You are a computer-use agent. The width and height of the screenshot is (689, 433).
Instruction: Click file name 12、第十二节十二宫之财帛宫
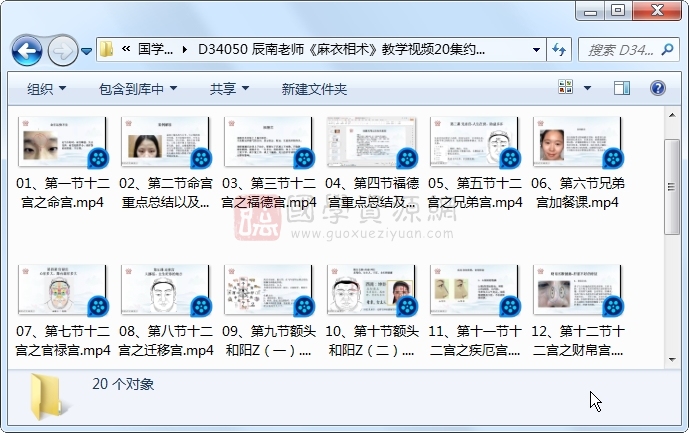click(x=577, y=341)
